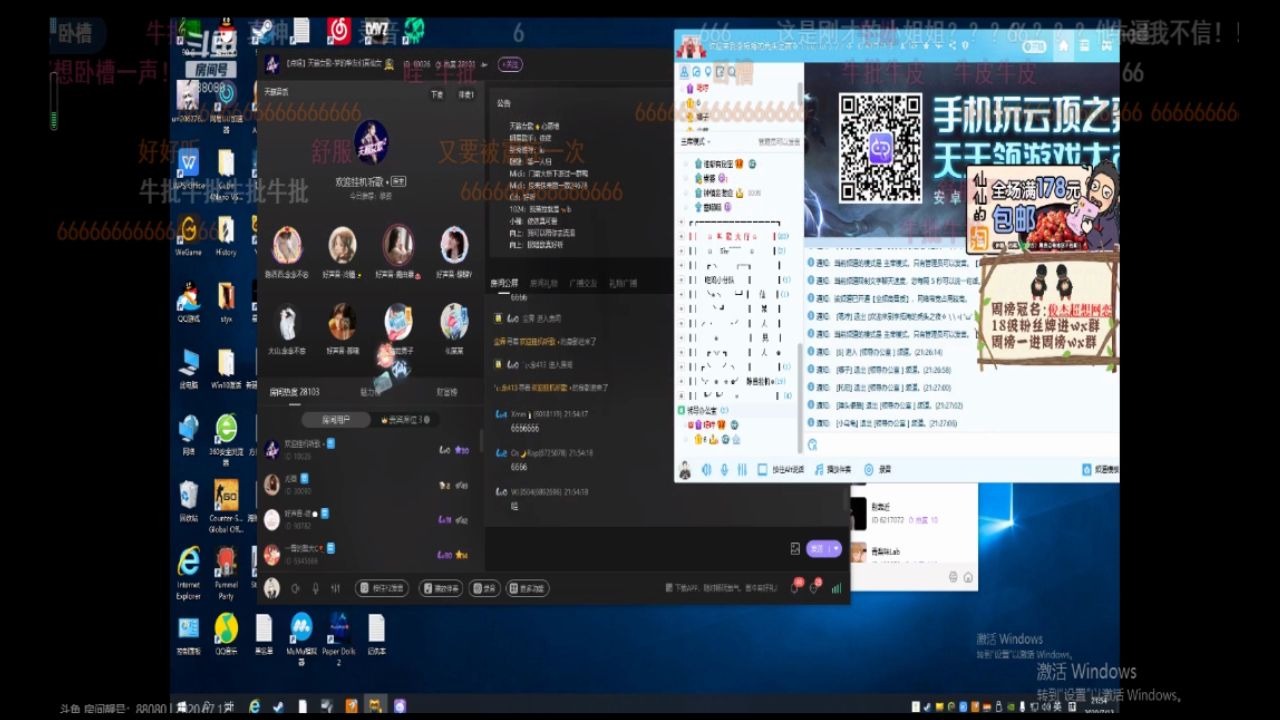Expand the 电竞小分队 channel row
Screen dimensions: 1280x720
(682, 280)
